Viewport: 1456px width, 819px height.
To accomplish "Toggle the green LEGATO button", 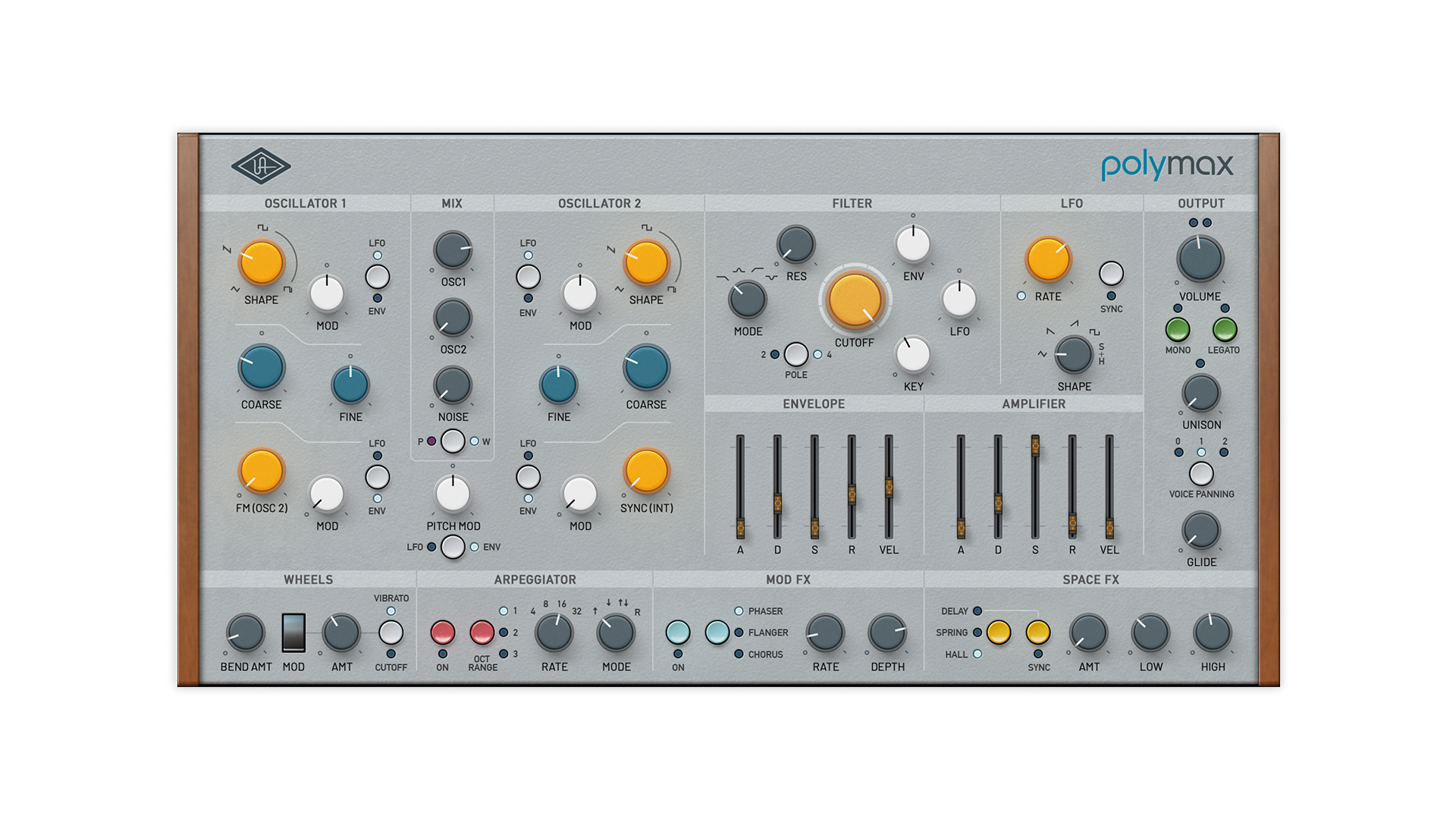I will (x=1224, y=329).
